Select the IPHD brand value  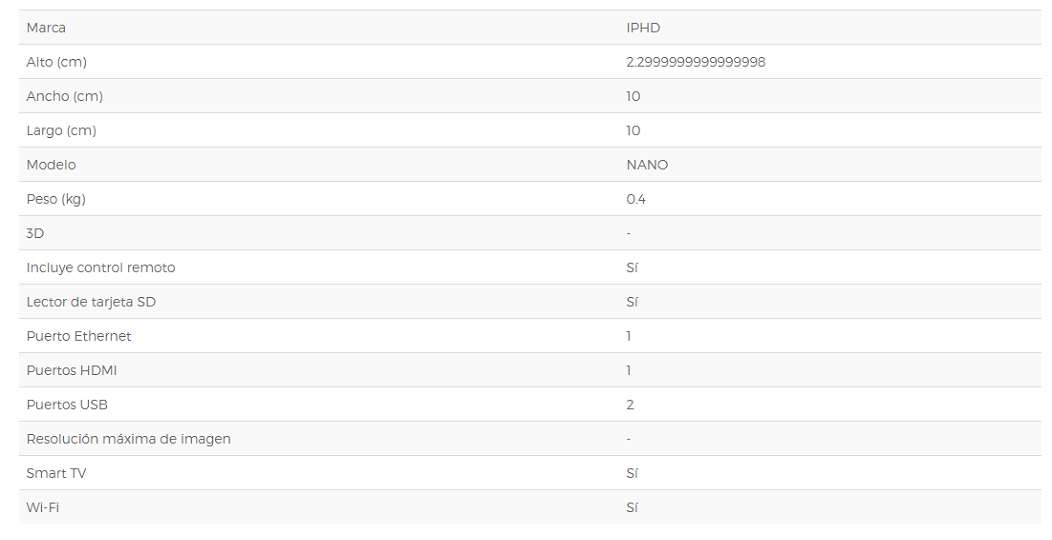pos(643,28)
